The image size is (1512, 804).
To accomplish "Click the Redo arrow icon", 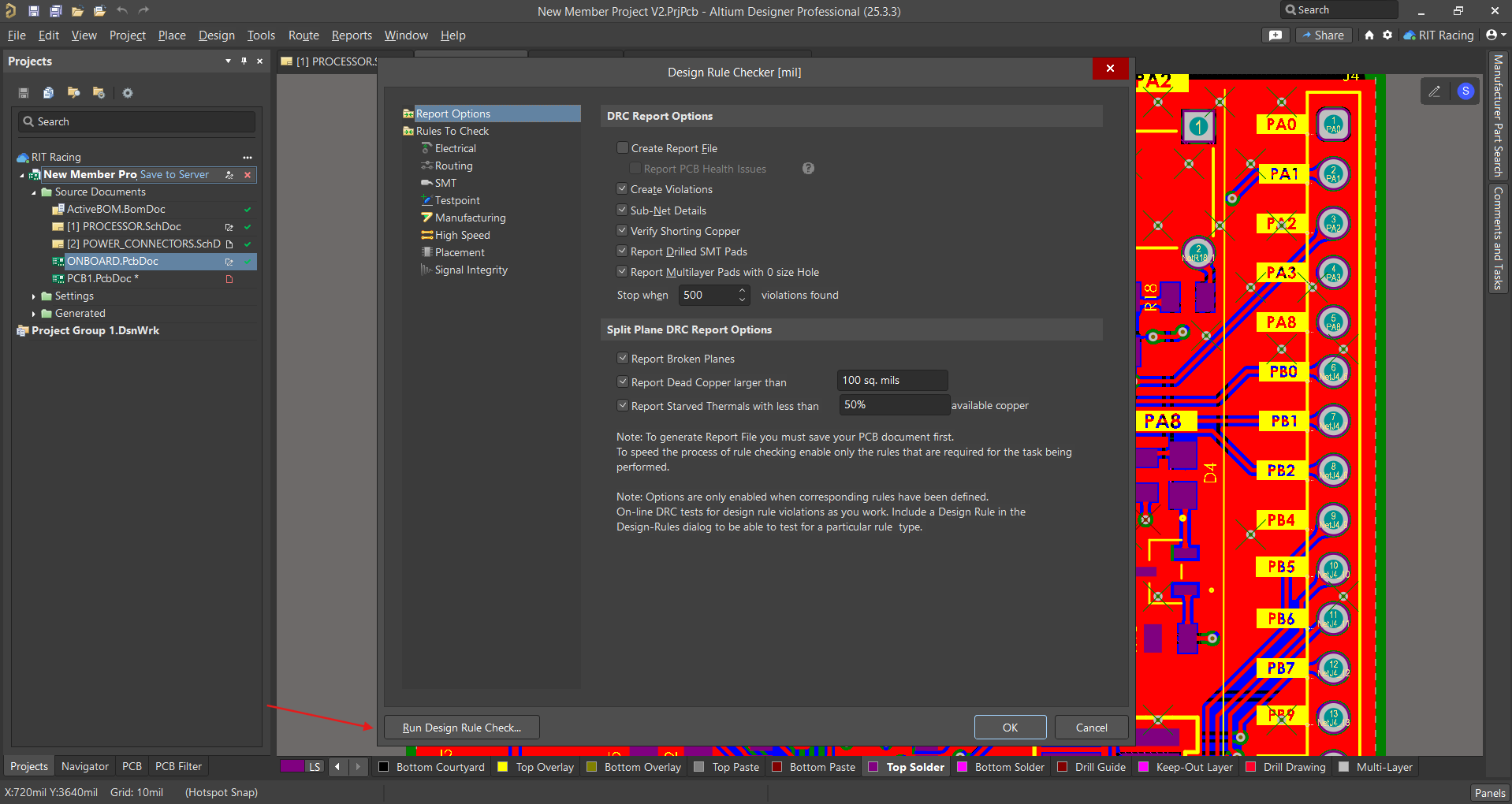I will tap(143, 10).
